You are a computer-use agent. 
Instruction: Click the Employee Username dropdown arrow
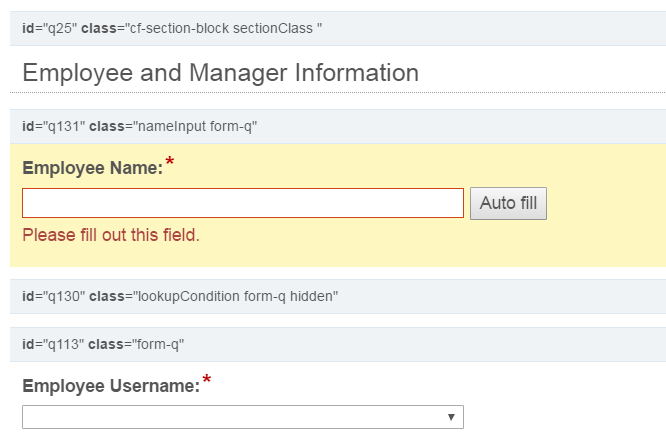tap(451, 417)
